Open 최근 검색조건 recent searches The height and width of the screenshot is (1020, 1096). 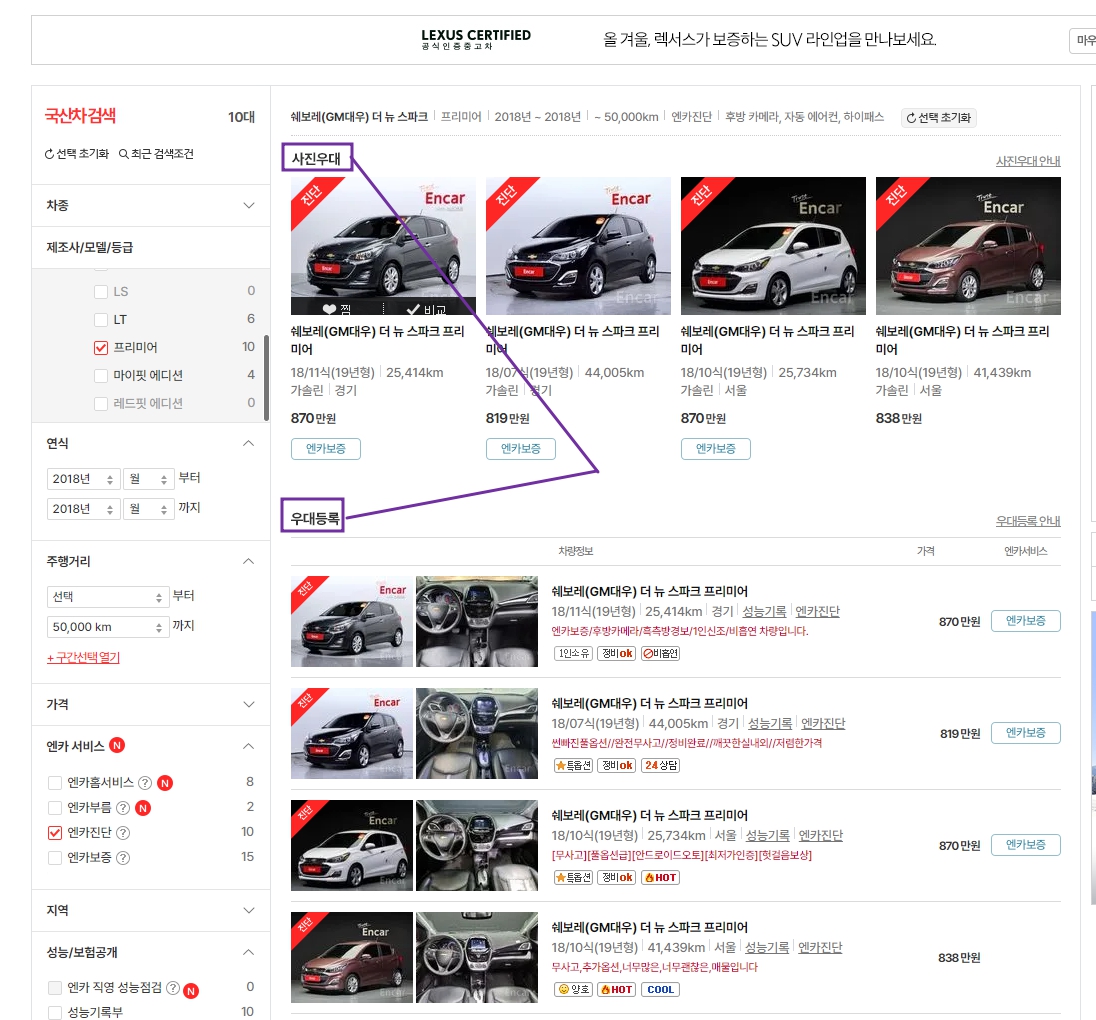156,154
